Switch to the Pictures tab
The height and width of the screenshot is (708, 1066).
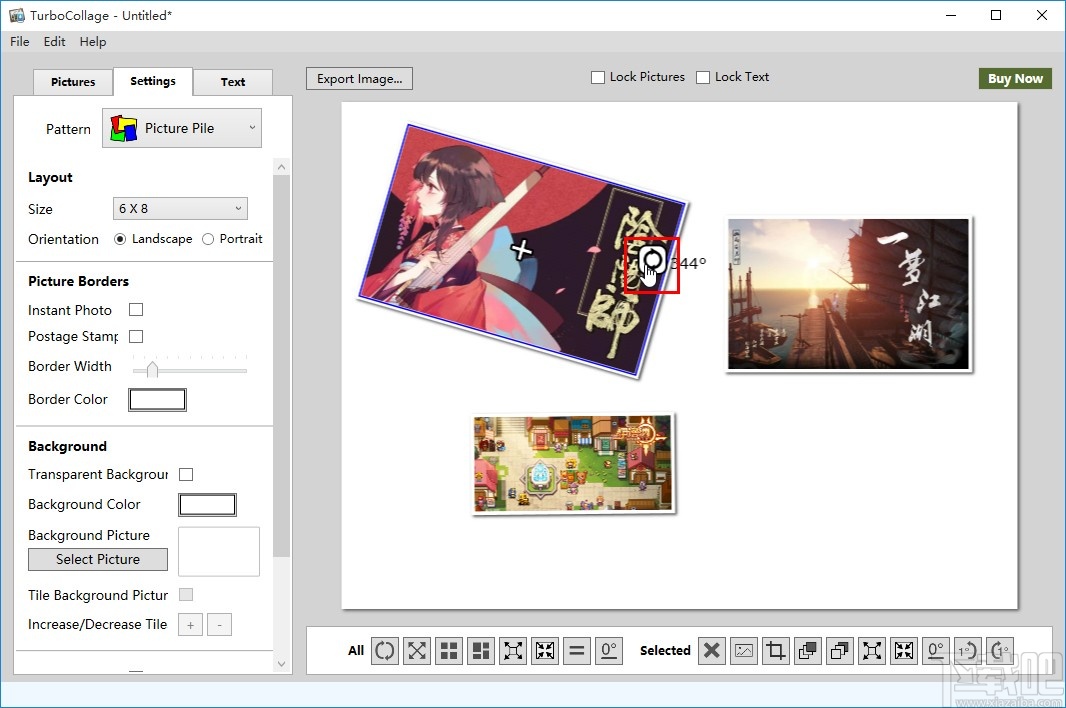[72, 82]
